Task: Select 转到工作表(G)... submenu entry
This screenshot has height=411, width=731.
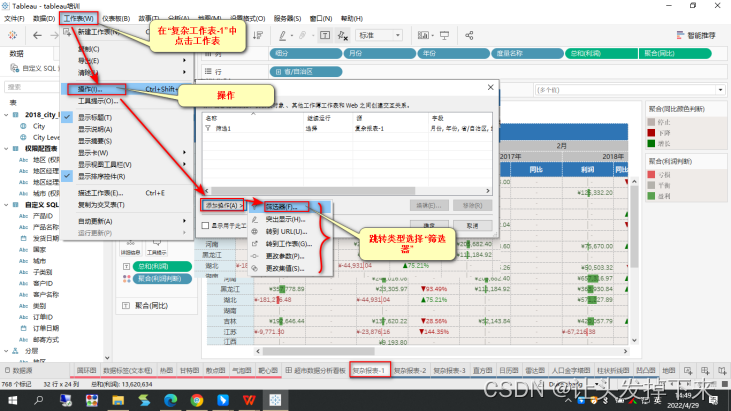Action: (x=289, y=244)
